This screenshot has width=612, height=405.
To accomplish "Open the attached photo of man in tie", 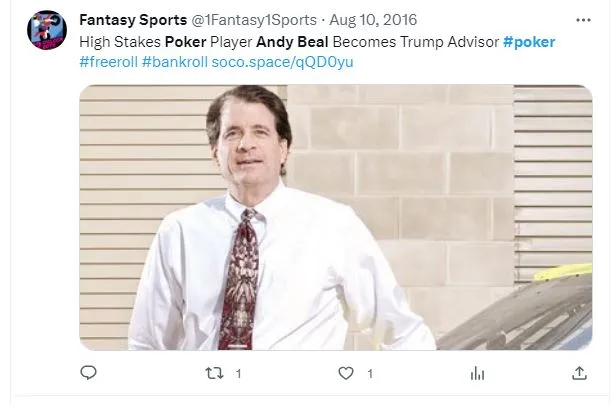I will tap(336, 217).
